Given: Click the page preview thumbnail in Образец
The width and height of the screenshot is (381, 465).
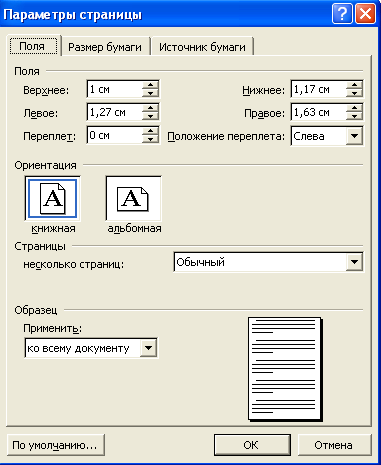Looking at the screenshot, I should [285, 369].
